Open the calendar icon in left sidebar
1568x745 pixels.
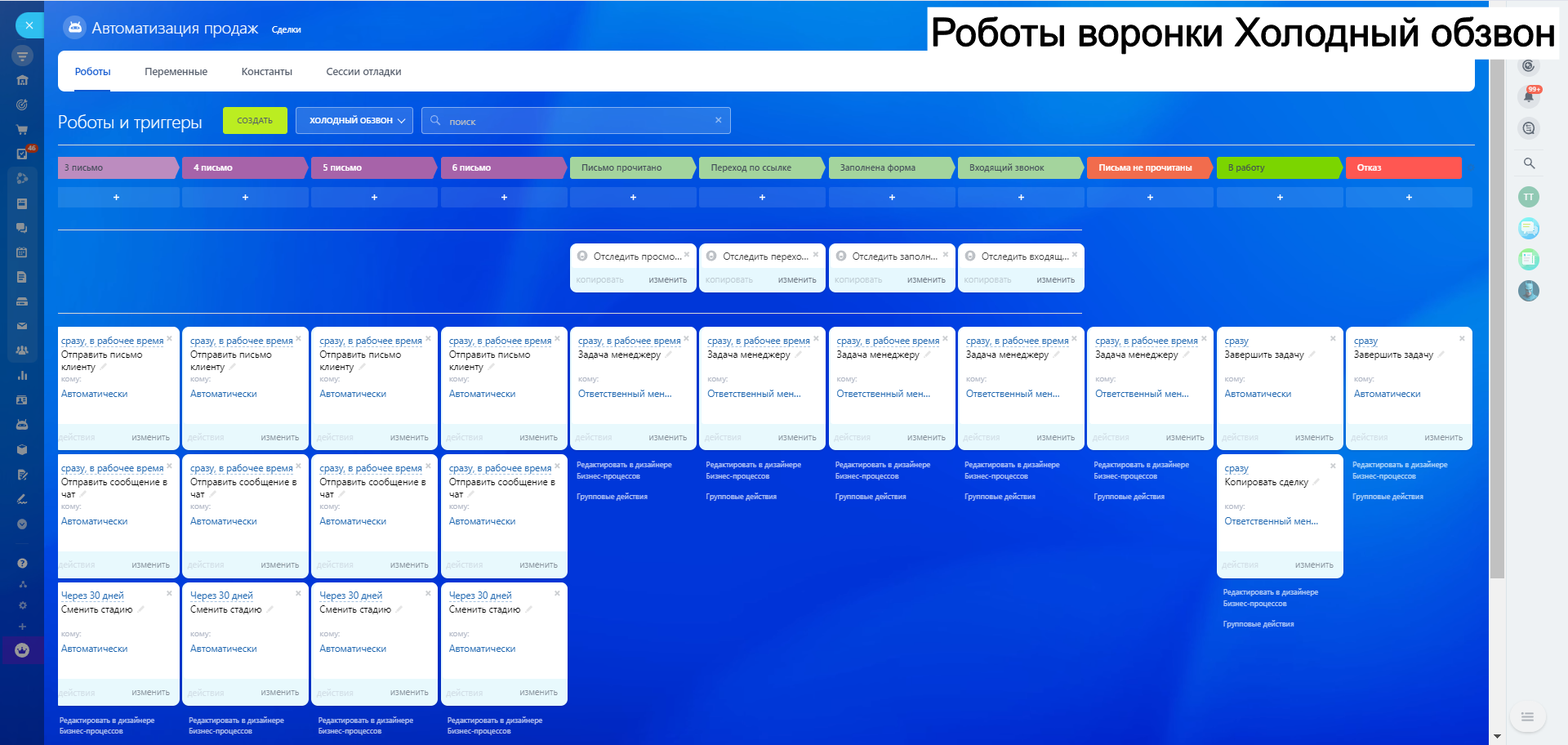point(22,252)
